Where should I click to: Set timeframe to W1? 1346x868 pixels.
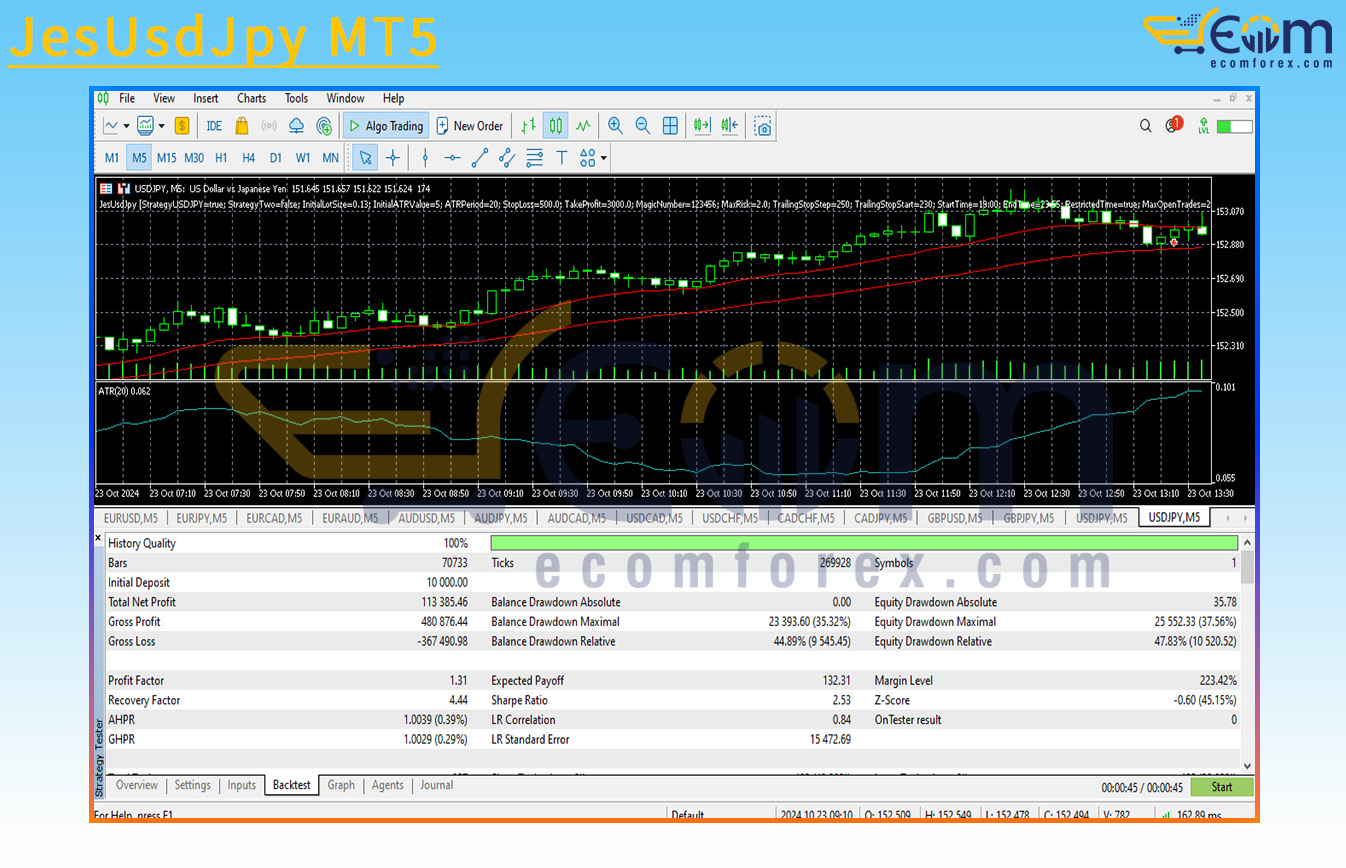303,158
